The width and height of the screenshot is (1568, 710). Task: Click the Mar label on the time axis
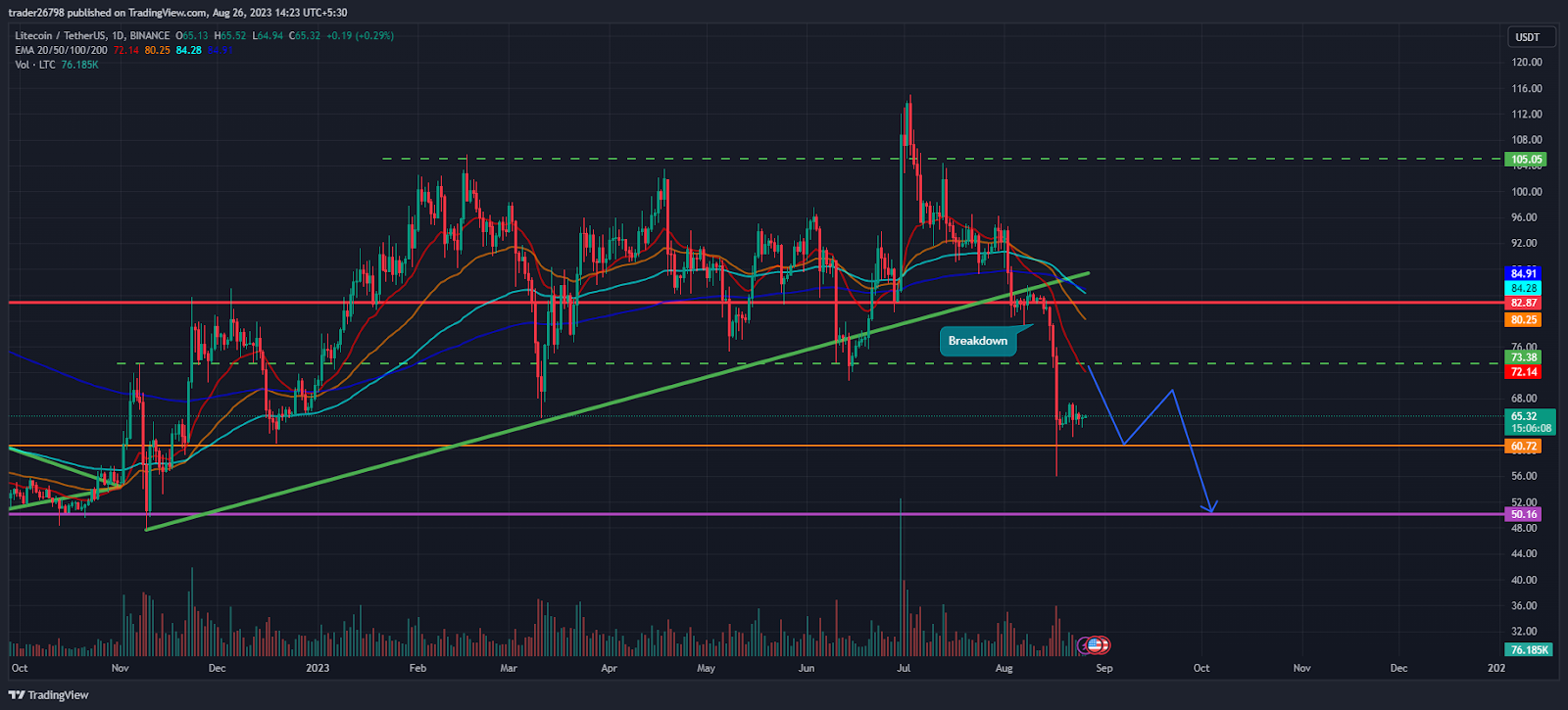509,669
